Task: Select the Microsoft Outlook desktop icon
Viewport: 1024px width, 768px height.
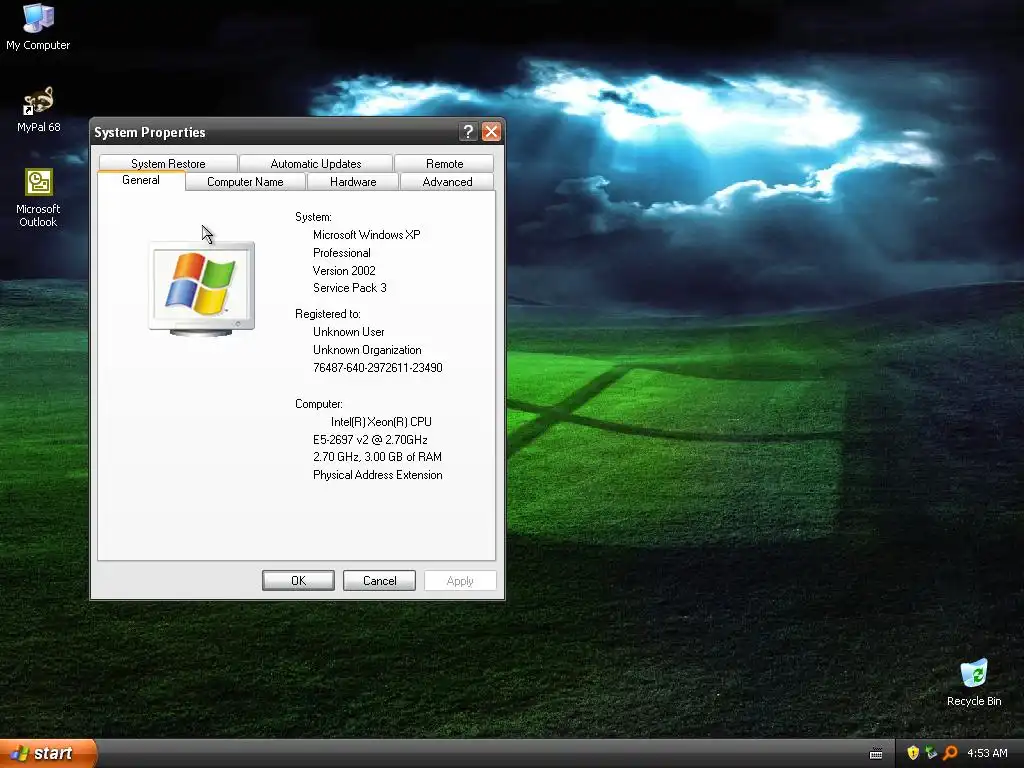Action: pyautogui.click(x=38, y=198)
